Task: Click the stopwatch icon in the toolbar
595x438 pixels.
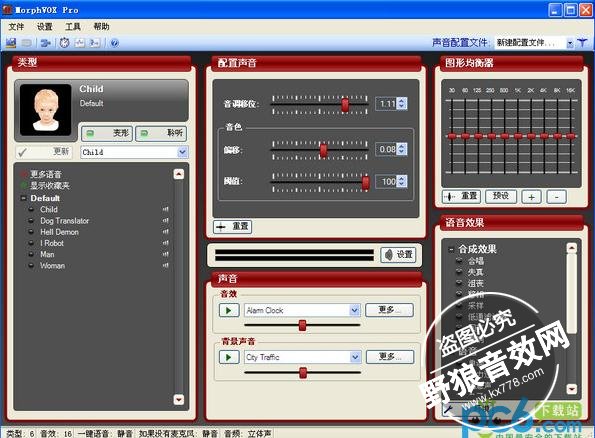Action: tap(65, 43)
